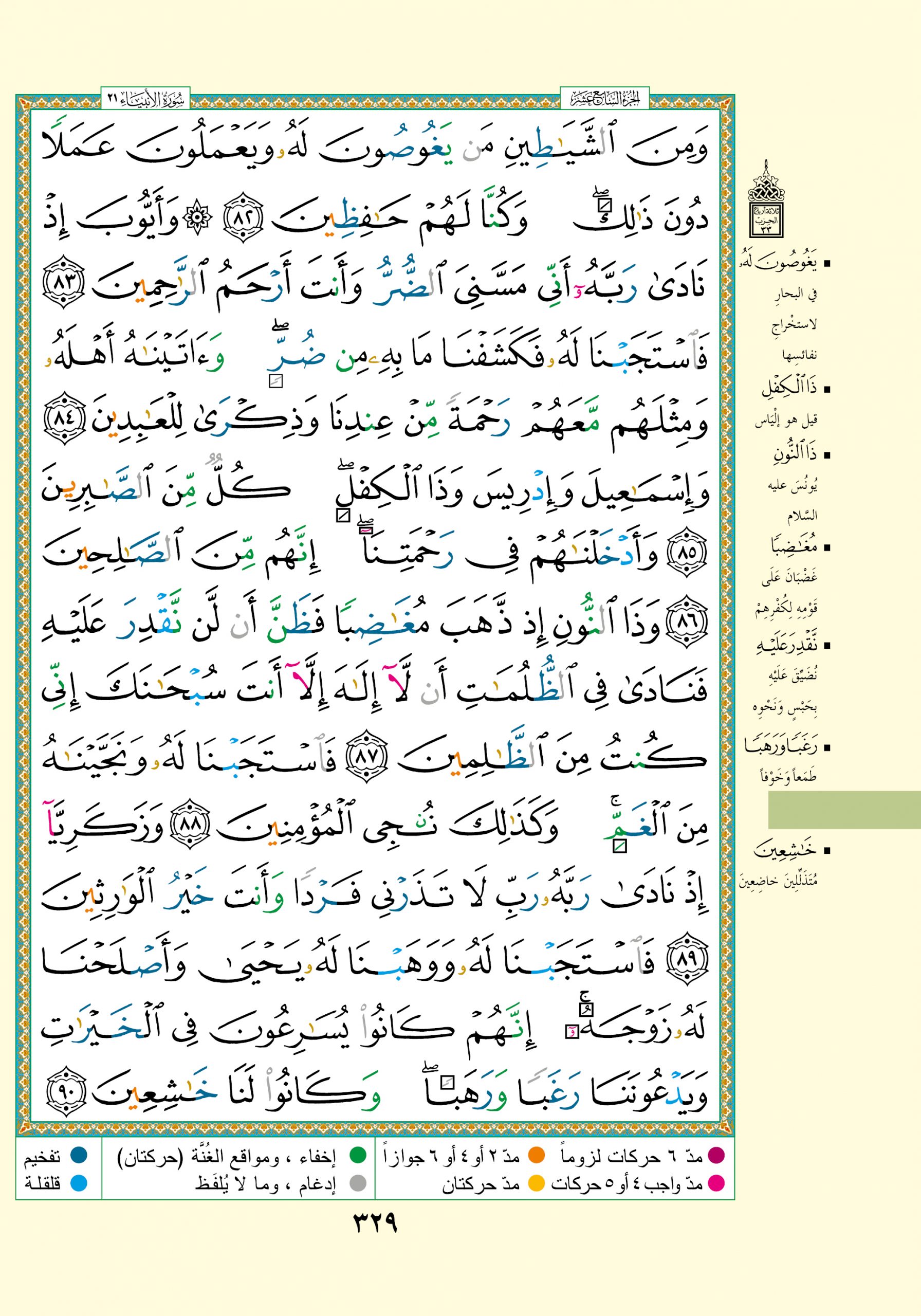Click the dark blue تفخيم legend dot
Viewport: 921px width, 1316px height.
[x=79, y=1156]
